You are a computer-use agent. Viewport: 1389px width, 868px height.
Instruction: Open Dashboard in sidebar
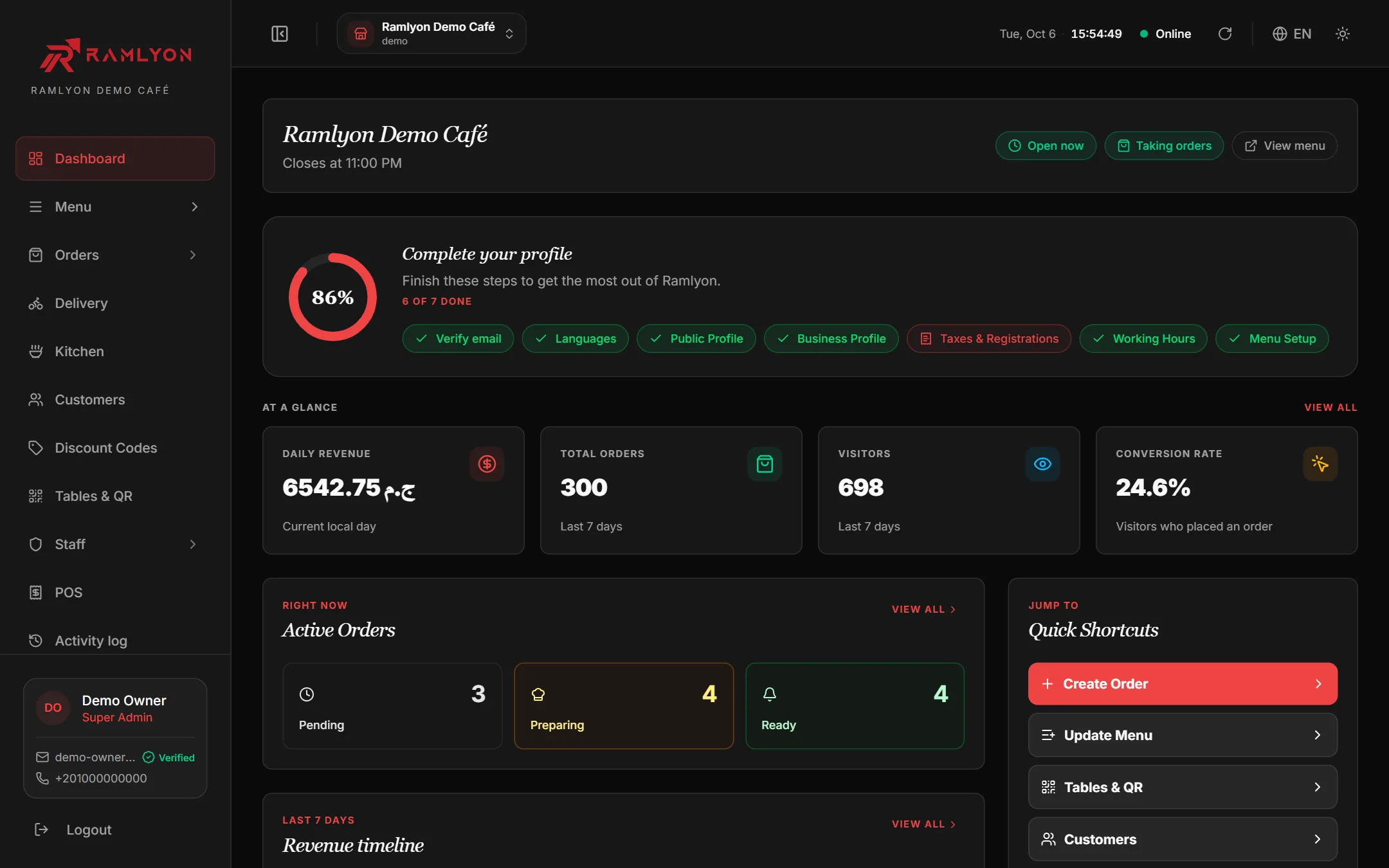pos(115,158)
